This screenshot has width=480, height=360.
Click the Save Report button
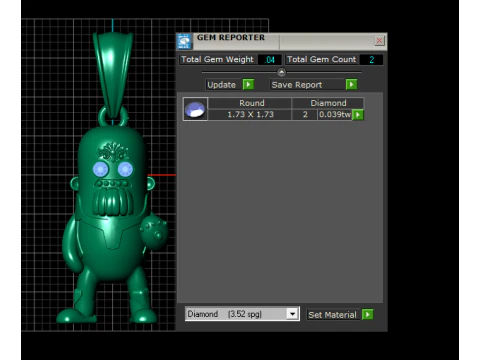[x=308, y=85]
